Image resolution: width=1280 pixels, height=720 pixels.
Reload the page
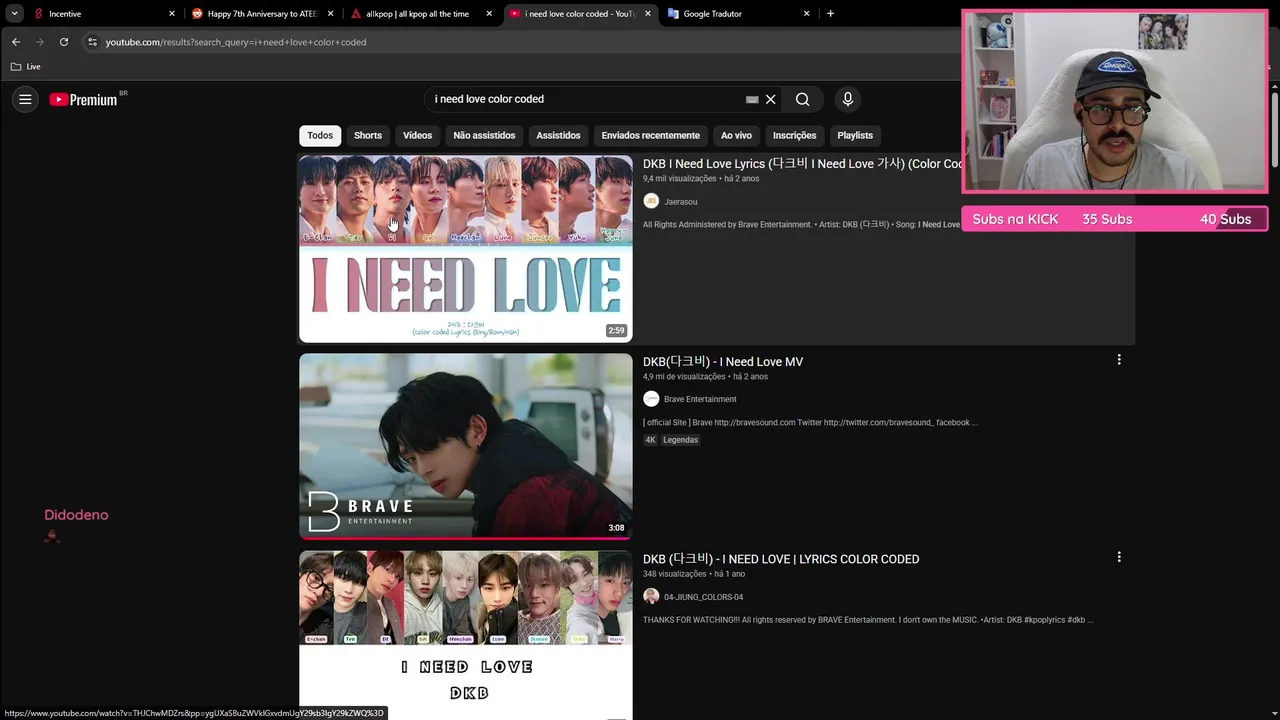point(64,42)
